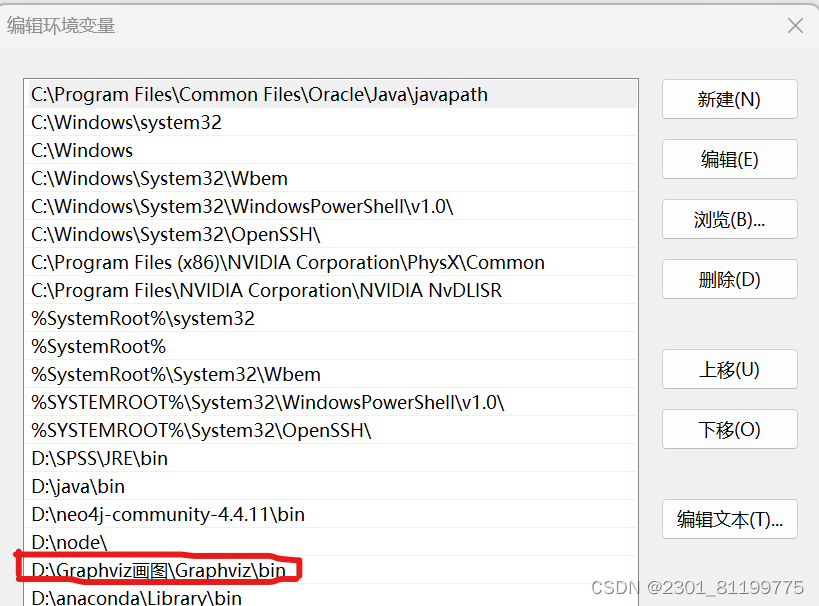
Task: Close the 编辑环境变量 dialog
Action: [x=795, y=27]
